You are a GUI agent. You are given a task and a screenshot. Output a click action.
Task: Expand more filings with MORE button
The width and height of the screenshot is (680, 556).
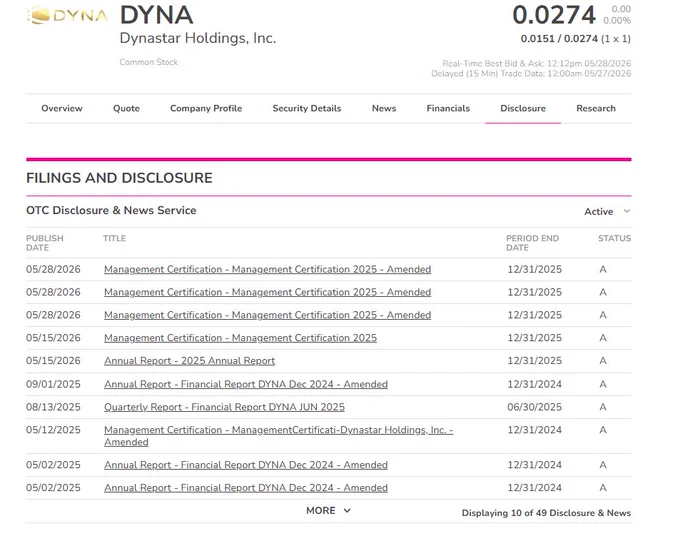click(x=328, y=511)
